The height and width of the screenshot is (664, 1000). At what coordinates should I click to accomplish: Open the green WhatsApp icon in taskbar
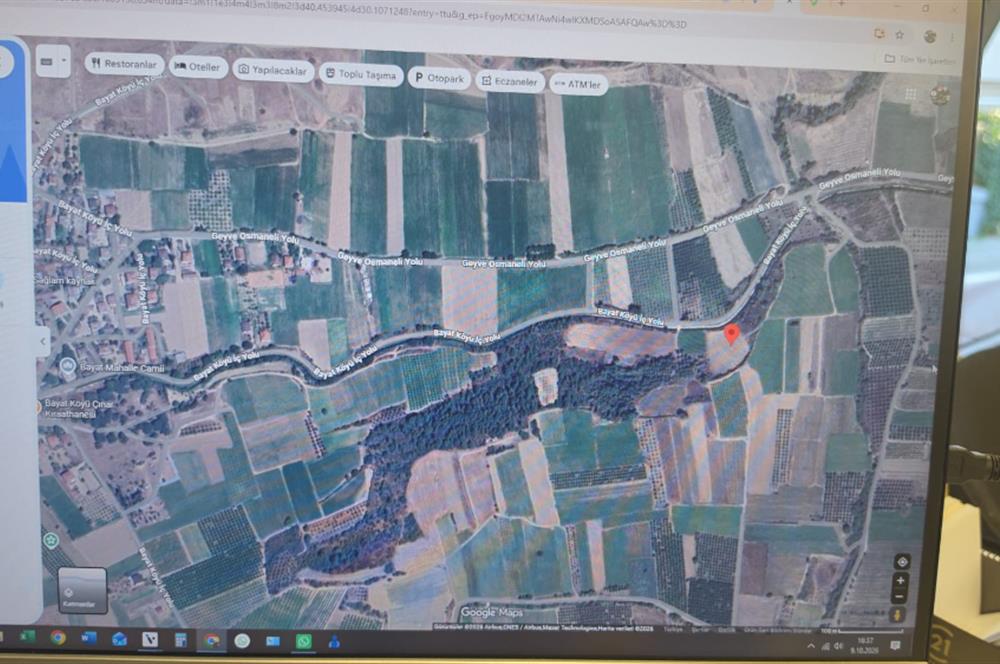(304, 641)
